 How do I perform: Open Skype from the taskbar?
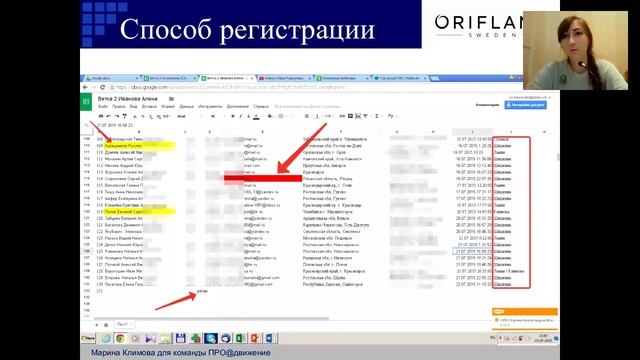[x=211, y=338]
